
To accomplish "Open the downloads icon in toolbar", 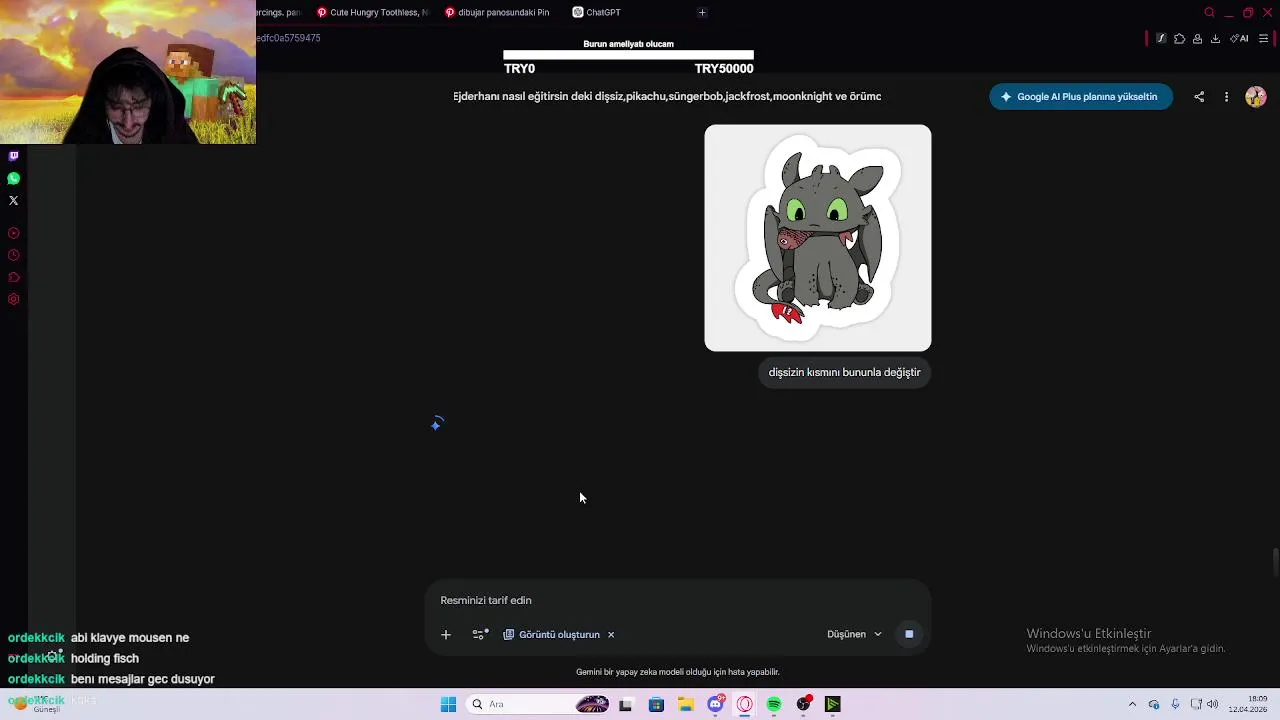I will (x=1215, y=38).
